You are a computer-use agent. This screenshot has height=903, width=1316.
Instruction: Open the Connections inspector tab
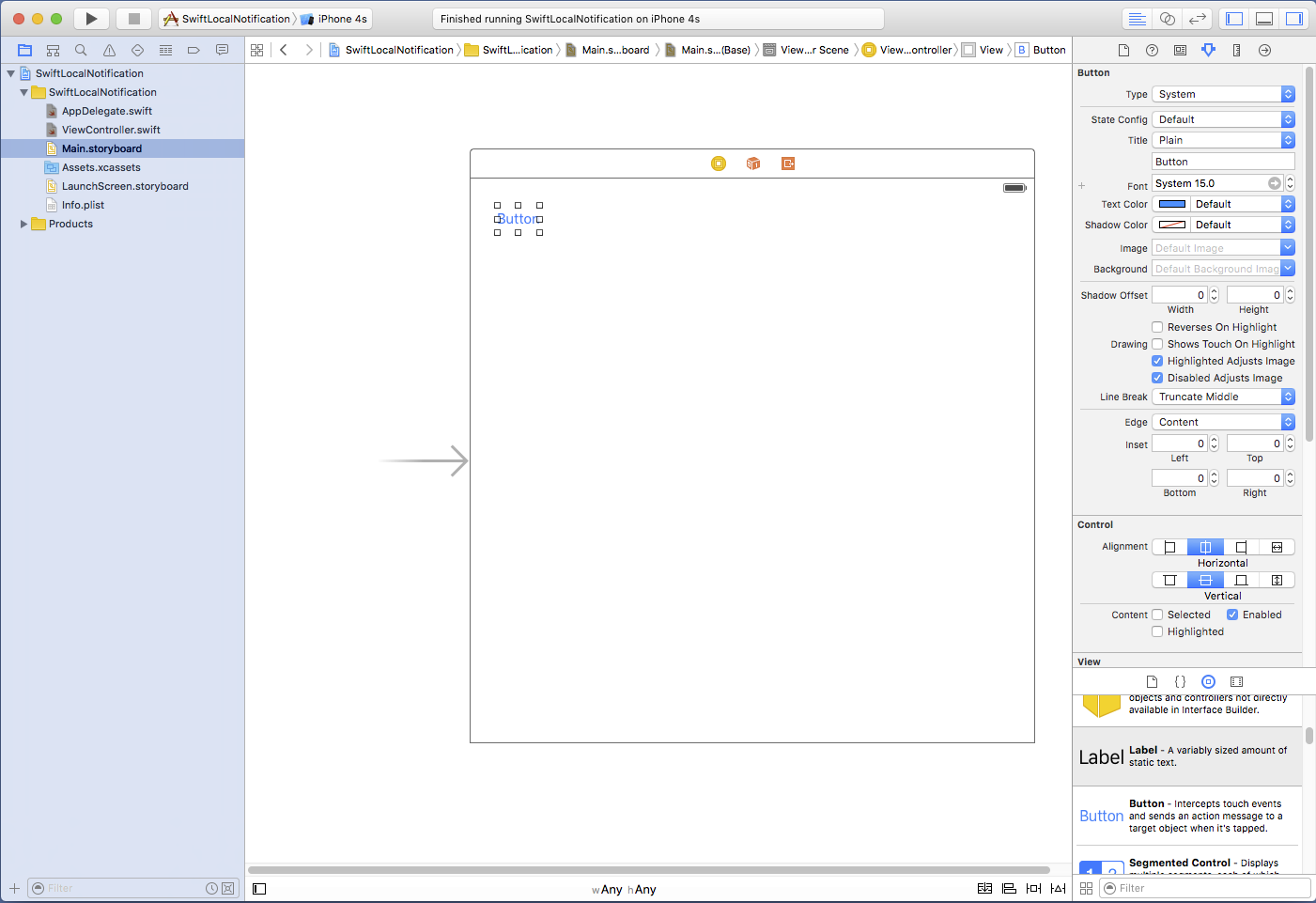[1264, 50]
